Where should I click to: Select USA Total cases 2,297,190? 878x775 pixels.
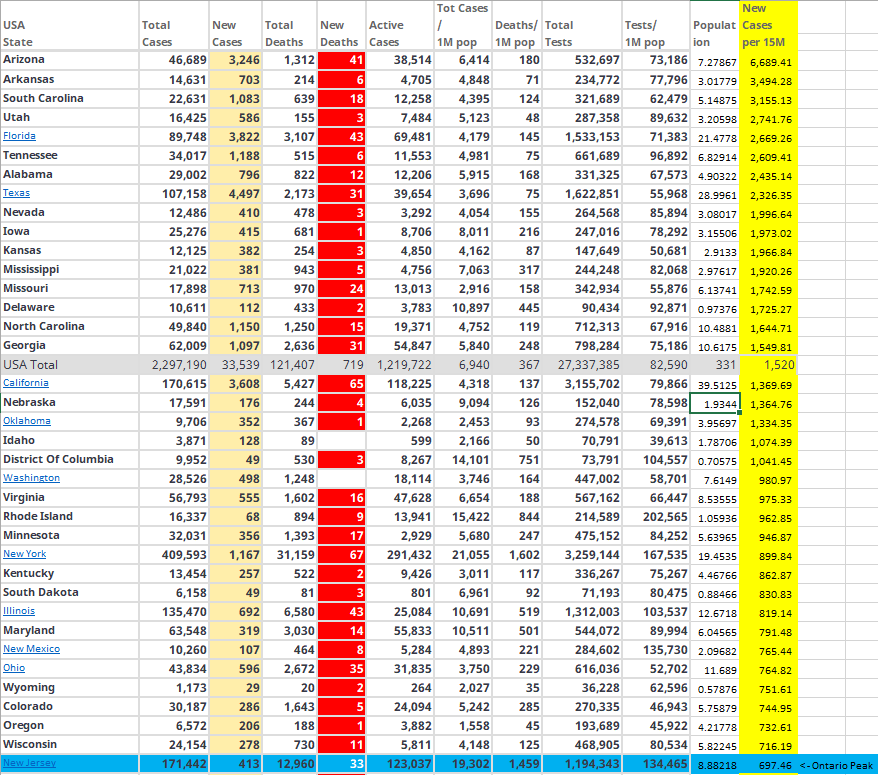pyautogui.click(x=174, y=365)
